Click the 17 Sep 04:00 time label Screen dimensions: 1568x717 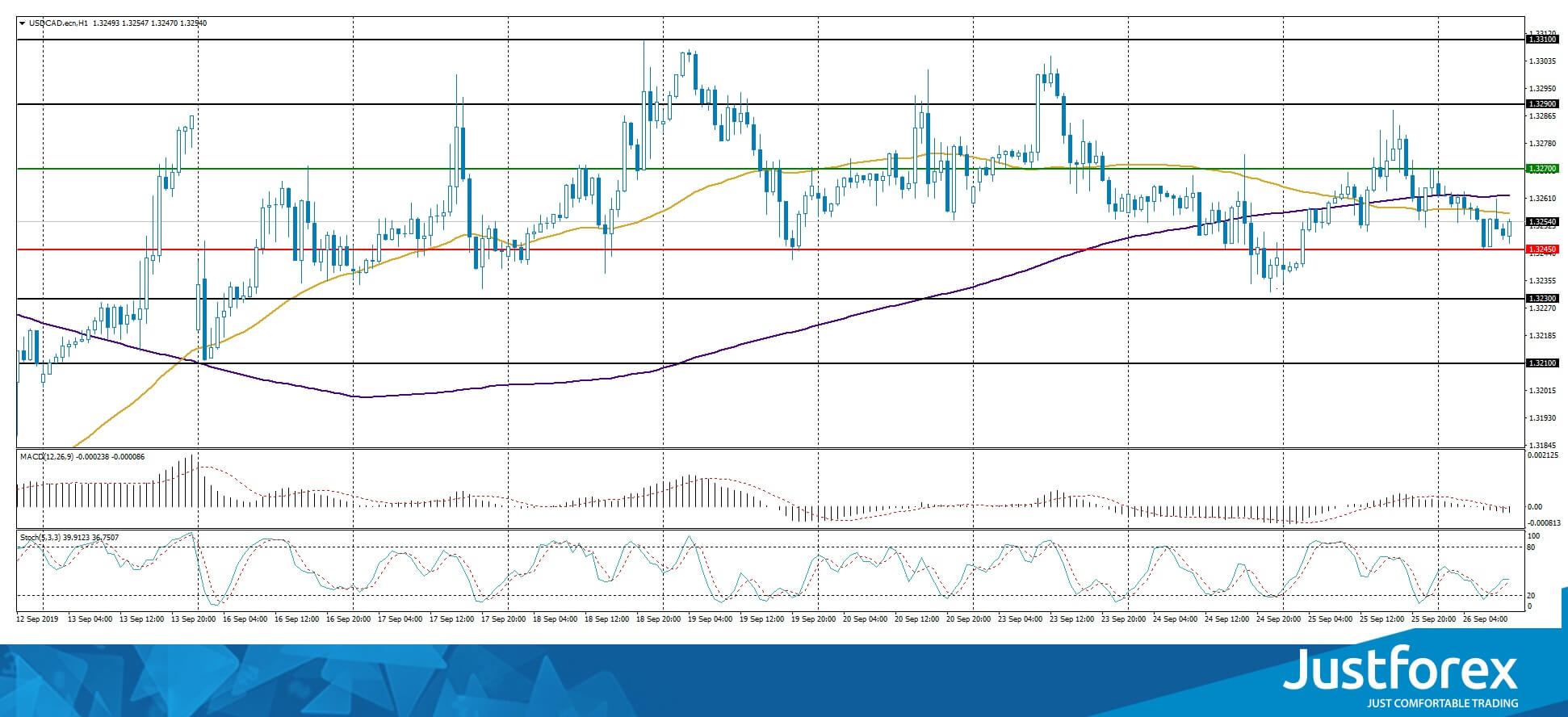tap(400, 619)
